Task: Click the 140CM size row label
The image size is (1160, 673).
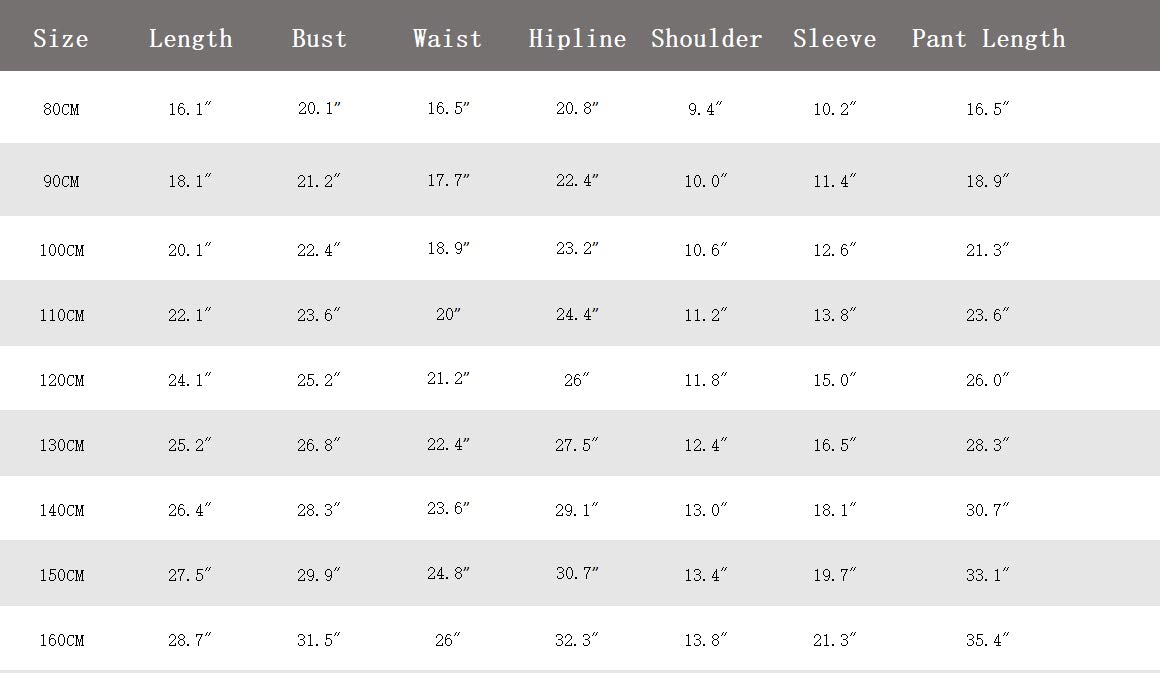Action: (61, 511)
